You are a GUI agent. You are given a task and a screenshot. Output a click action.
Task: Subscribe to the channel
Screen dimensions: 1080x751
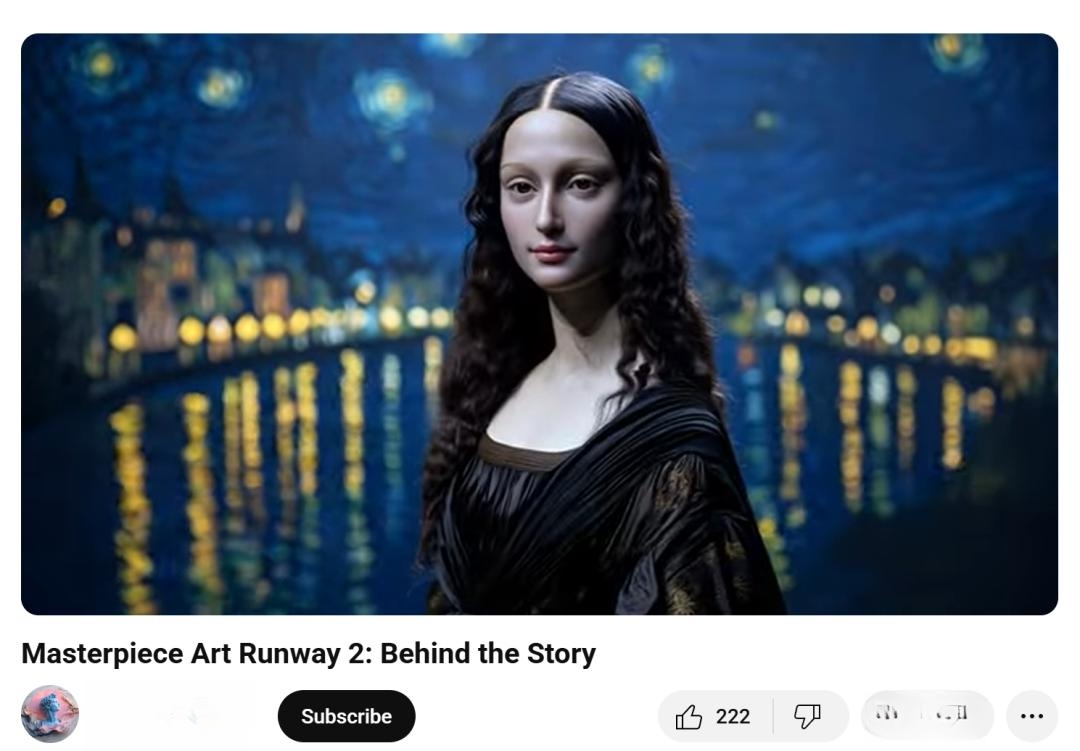pos(346,716)
